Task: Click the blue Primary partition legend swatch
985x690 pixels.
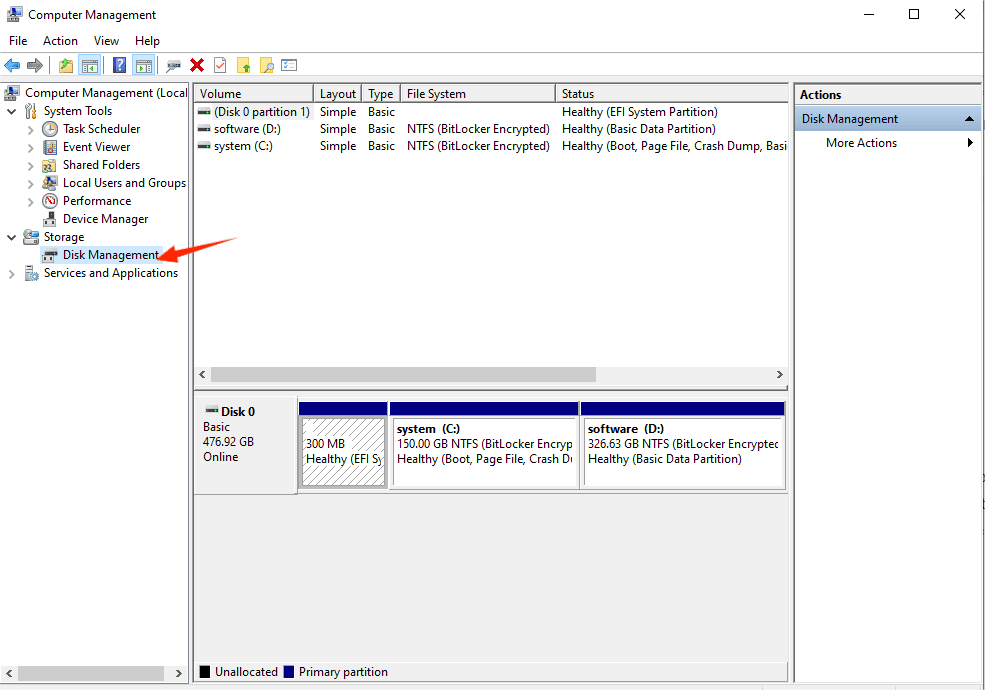Action: [289, 672]
